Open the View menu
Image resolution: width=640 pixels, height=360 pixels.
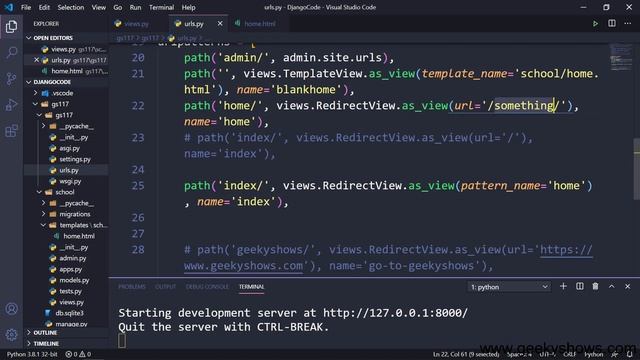click(98, 7)
